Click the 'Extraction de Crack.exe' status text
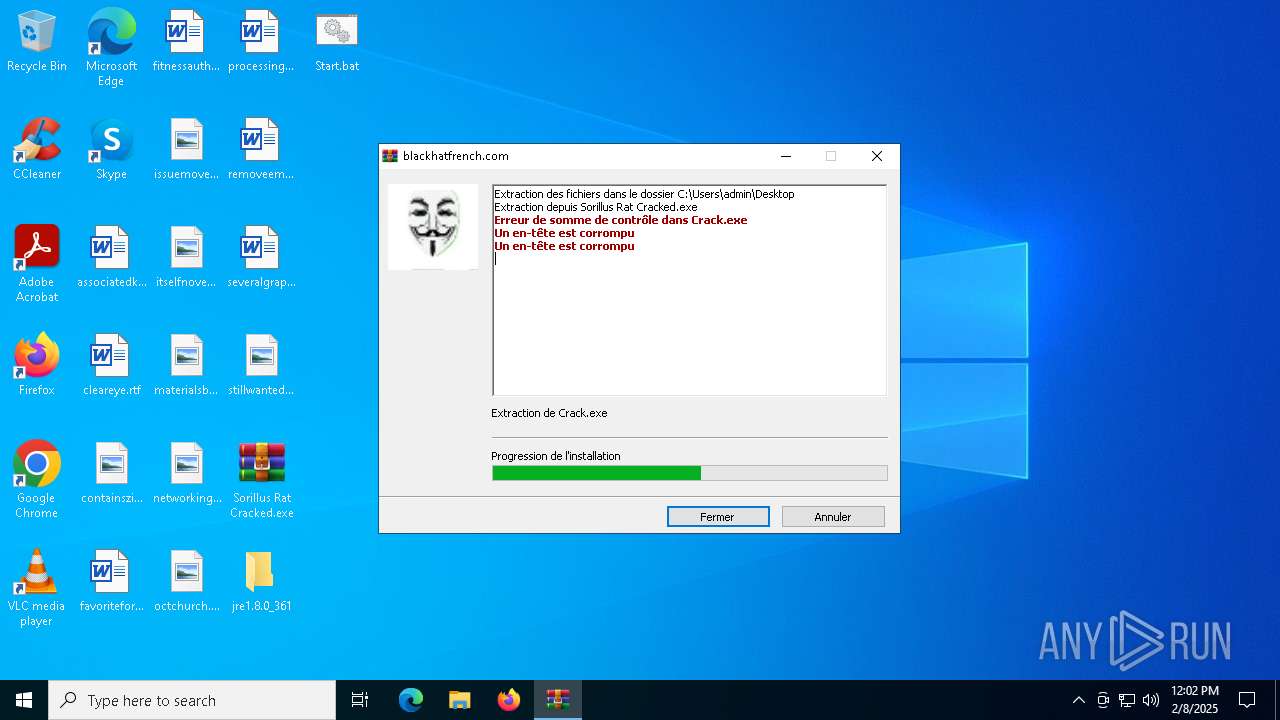This screenshot has height=720, width=1280. click(x=549, y=413)
